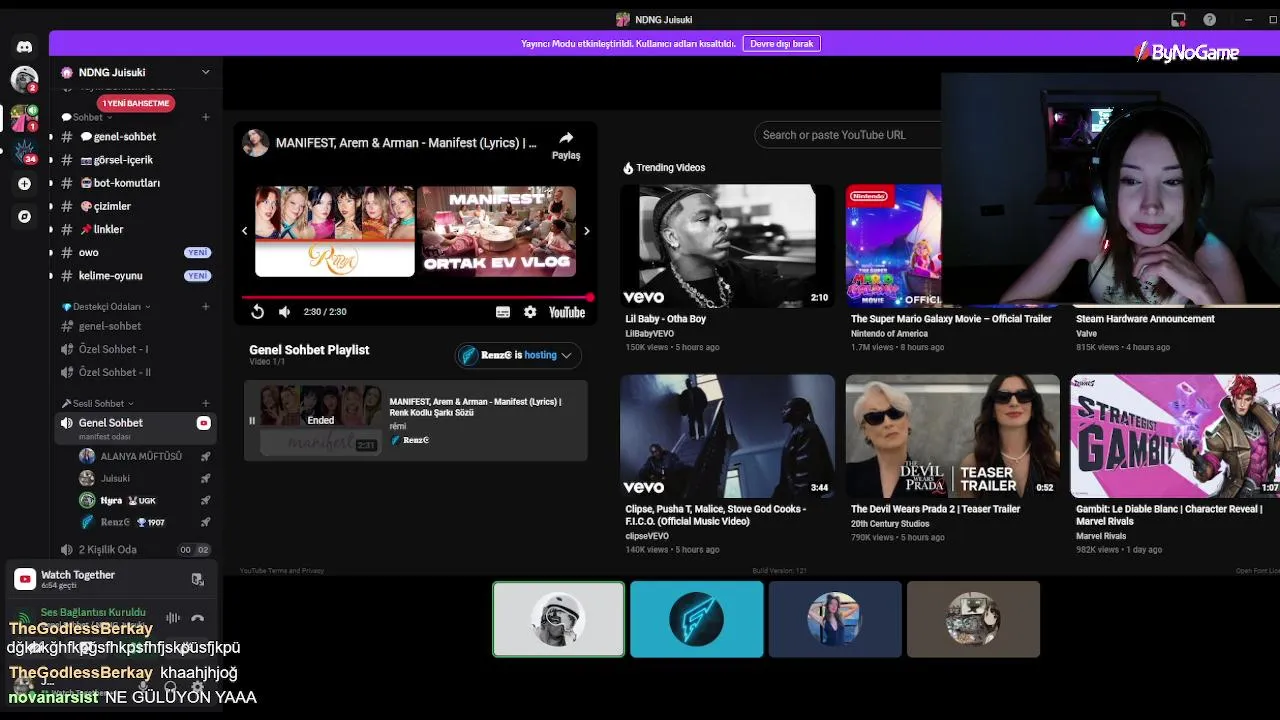Disconnect from voice with hang-up icon
The height and width of the screenshot is (720, 1280).
coord(197,618)
